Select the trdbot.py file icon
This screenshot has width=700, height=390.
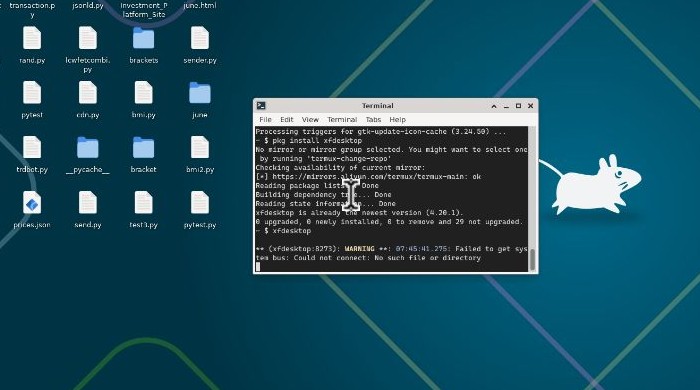pos(32,148)
